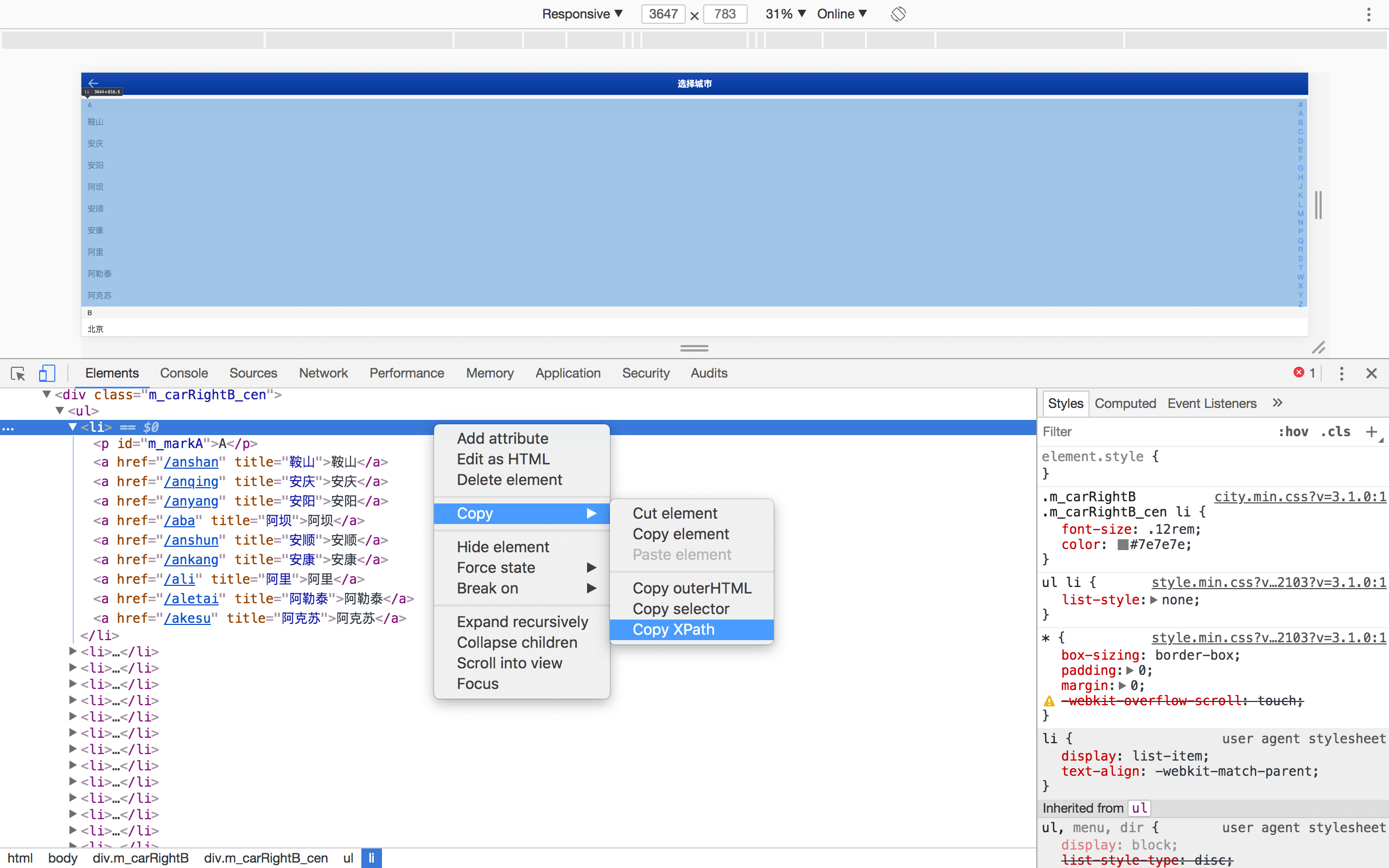Open the 31% zoom dropdown
The width and height of the screenshot is (1389, 868).
pyautogui.click(x=785, y=14)
